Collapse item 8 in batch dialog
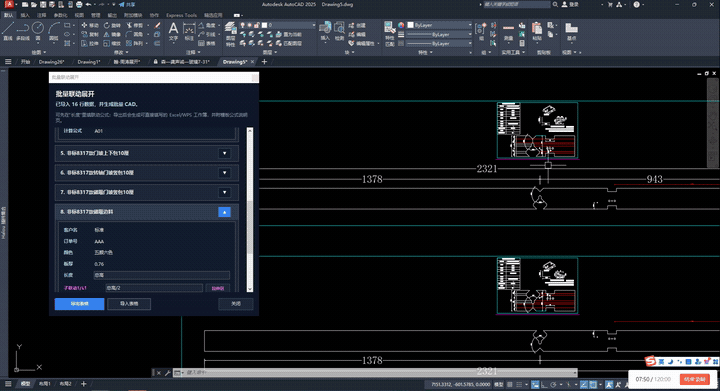The image size is (720, 391). tap(225, 212)
